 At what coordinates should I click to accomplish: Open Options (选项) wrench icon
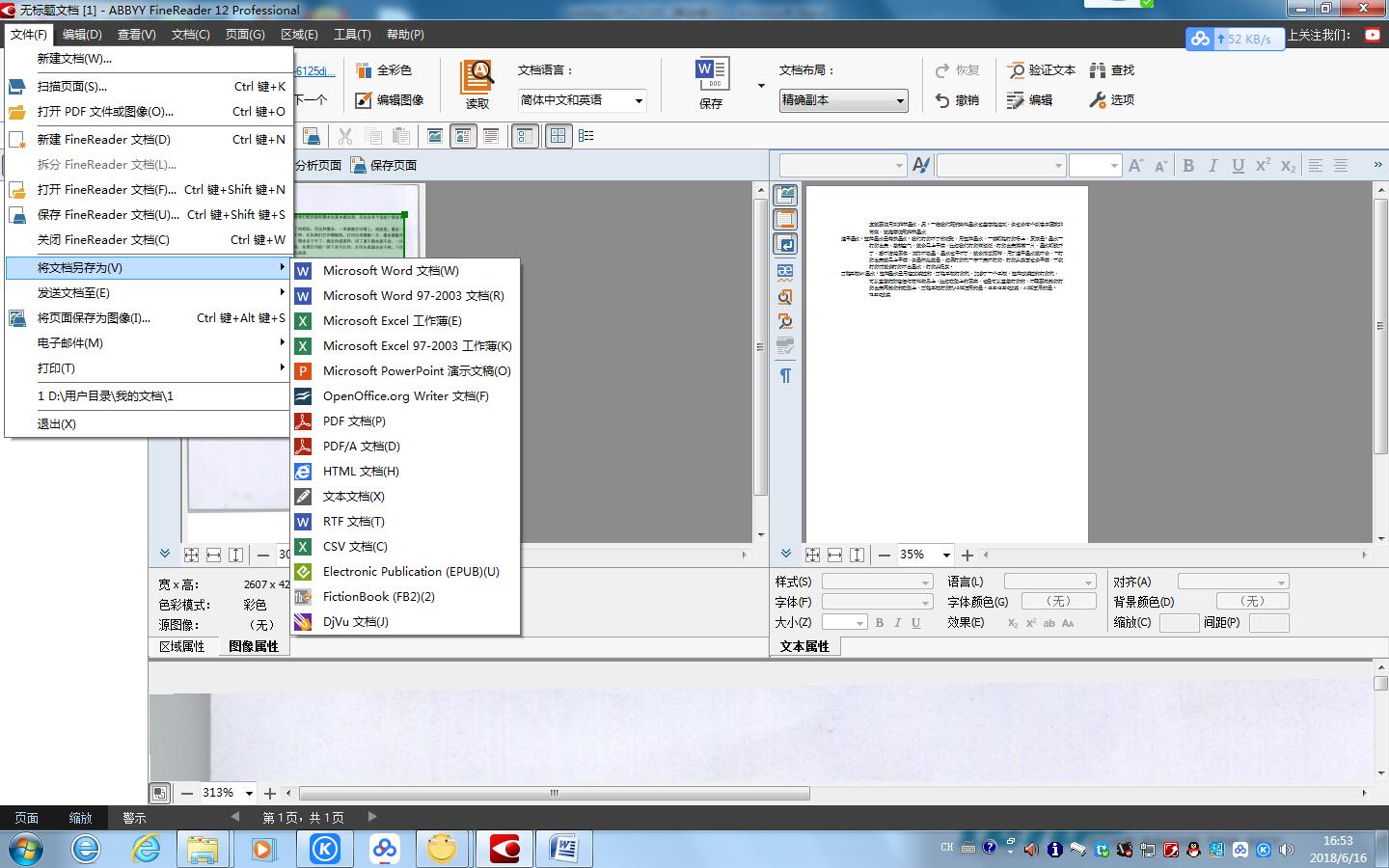[x=1098, y=100]
